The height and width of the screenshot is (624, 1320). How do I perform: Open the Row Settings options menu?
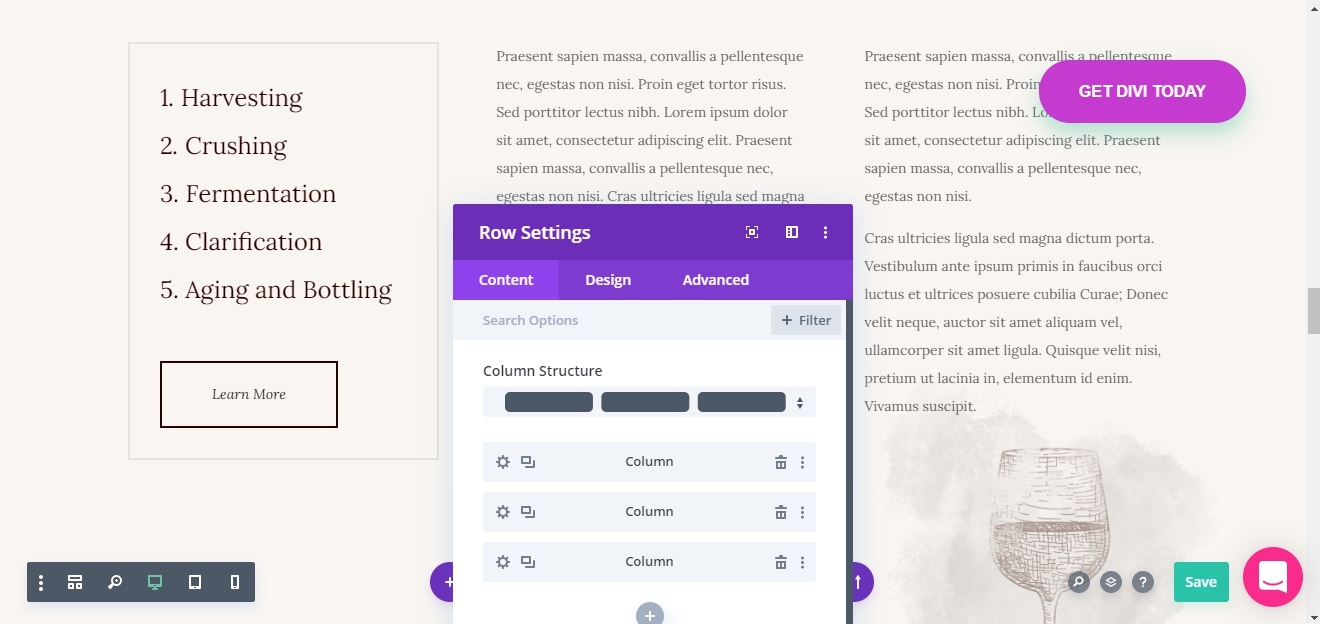point(825,231)
